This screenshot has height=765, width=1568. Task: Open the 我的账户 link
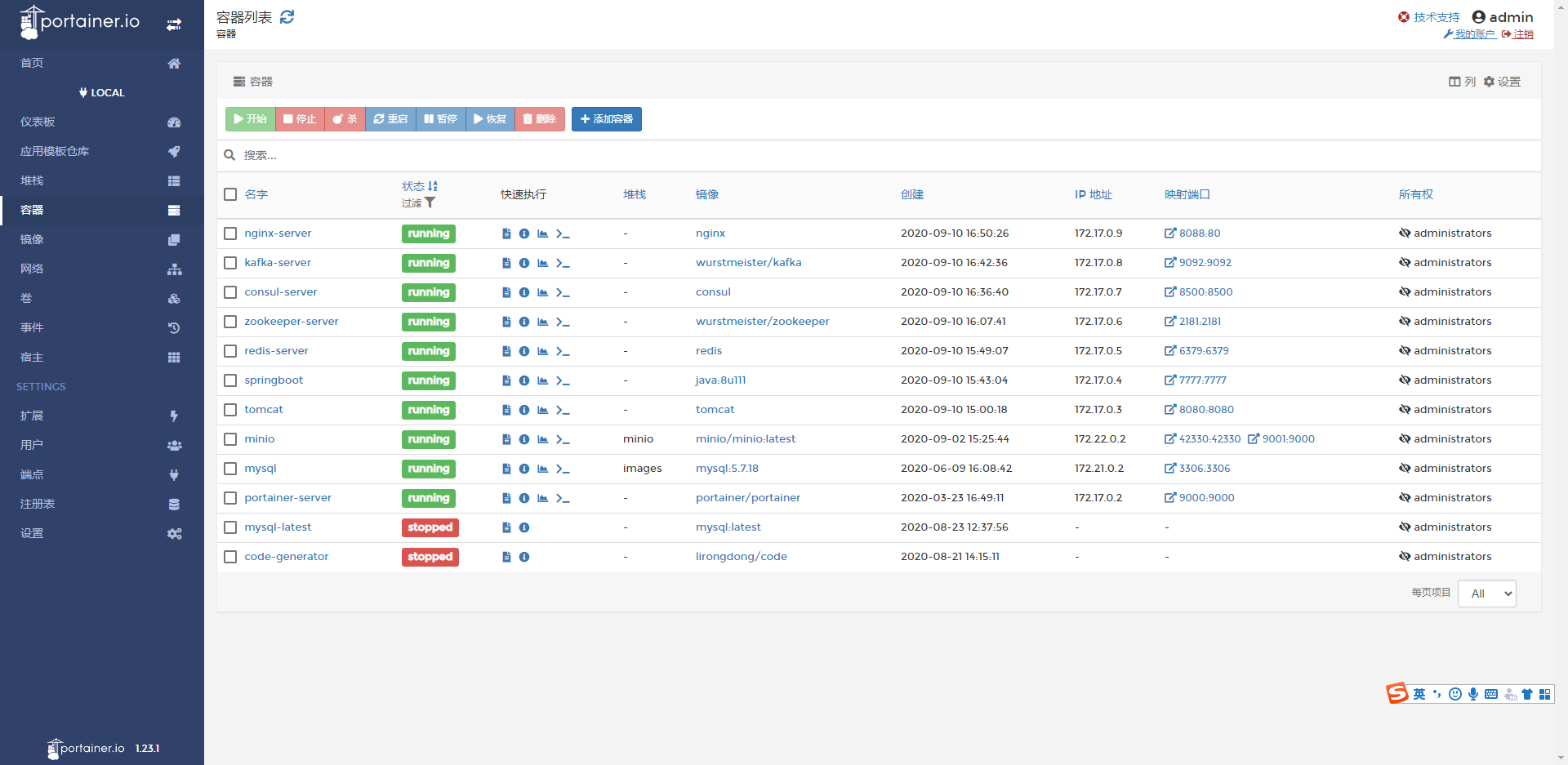coord(1469,34)
